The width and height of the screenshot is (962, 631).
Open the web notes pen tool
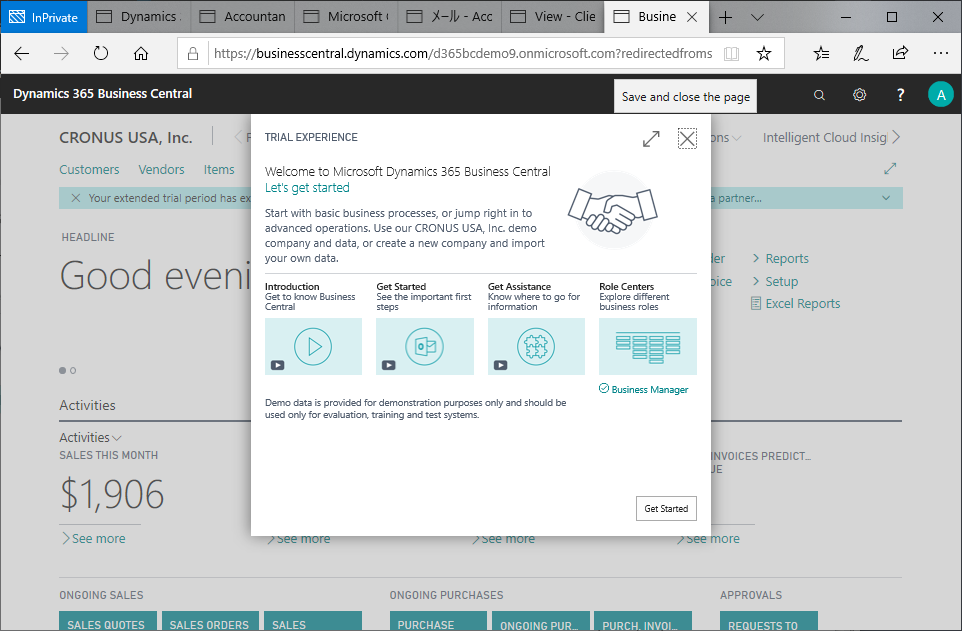click(x=860, y=54)
